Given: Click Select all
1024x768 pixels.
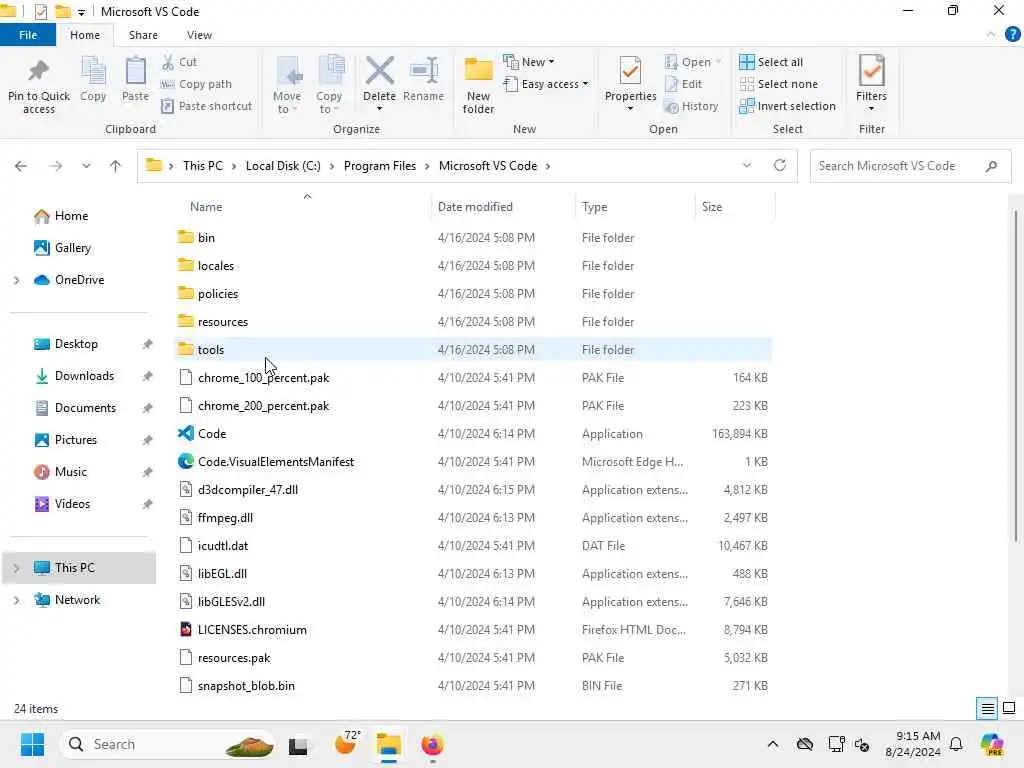Looking at the screenshot, I should tap(771, 62).
